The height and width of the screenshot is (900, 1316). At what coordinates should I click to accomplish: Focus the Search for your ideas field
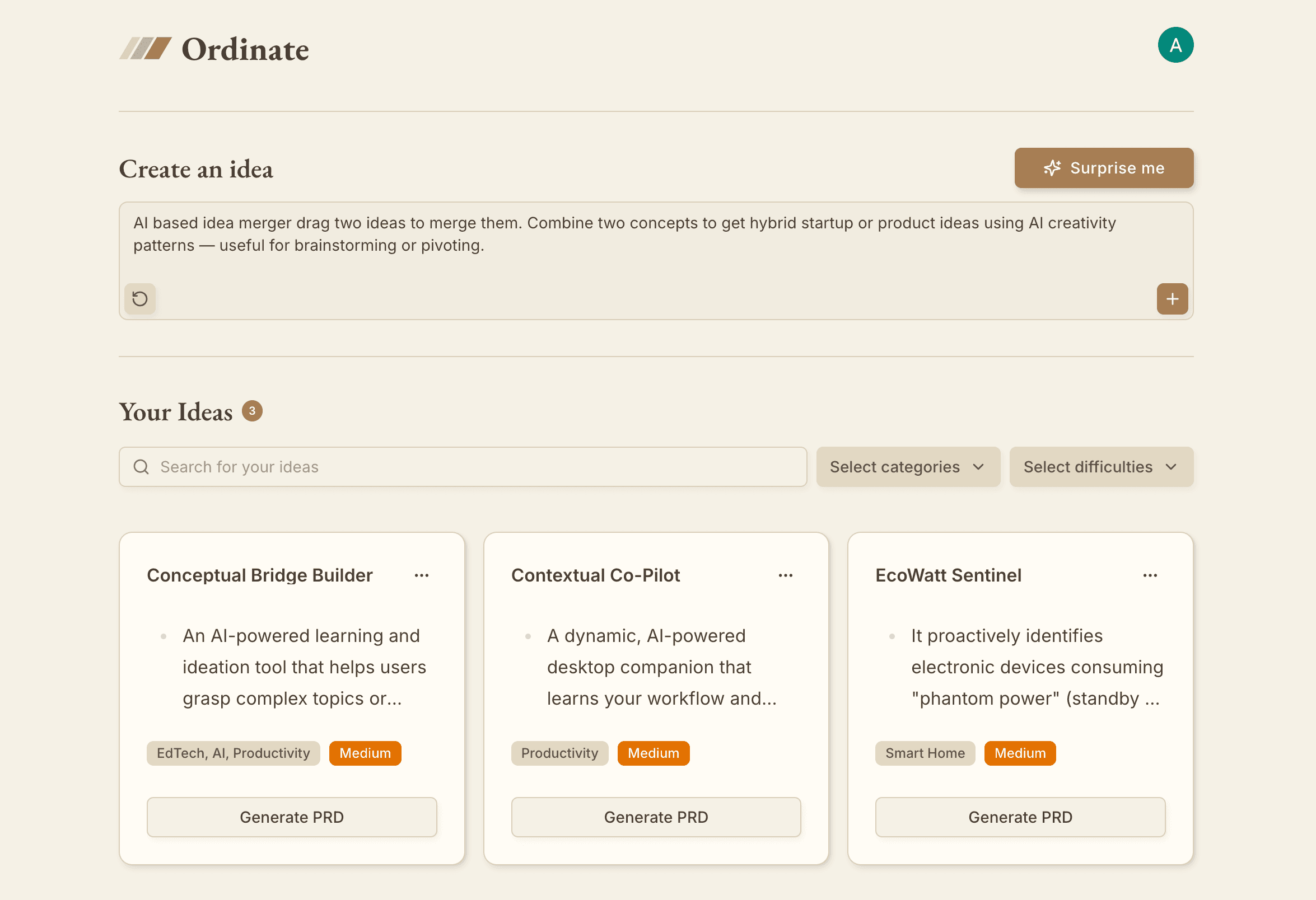click(463, 466)
